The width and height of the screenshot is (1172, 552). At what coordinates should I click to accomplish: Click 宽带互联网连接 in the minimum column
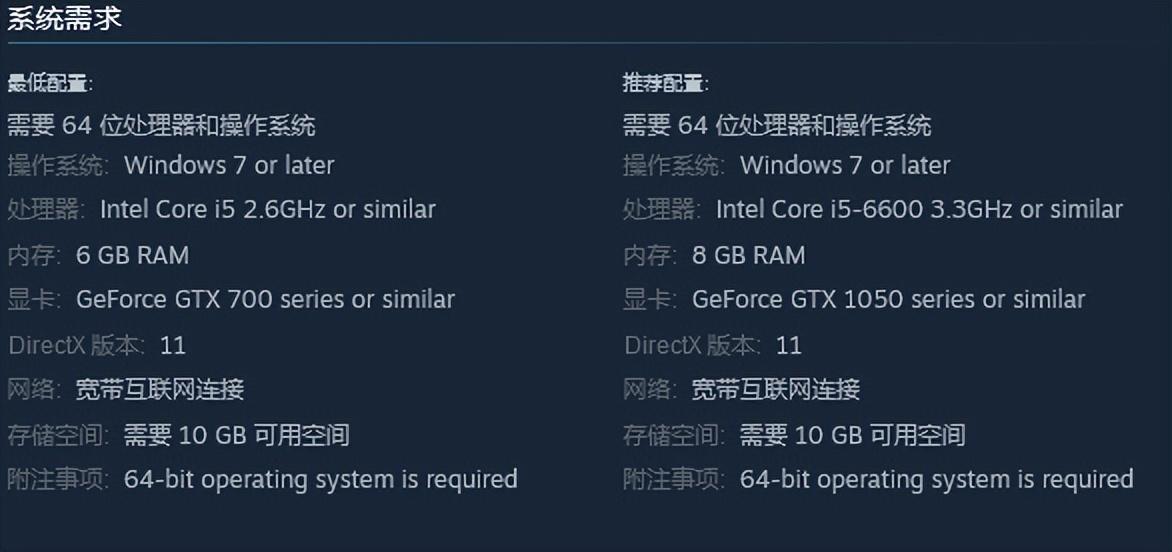coord(160,389)
